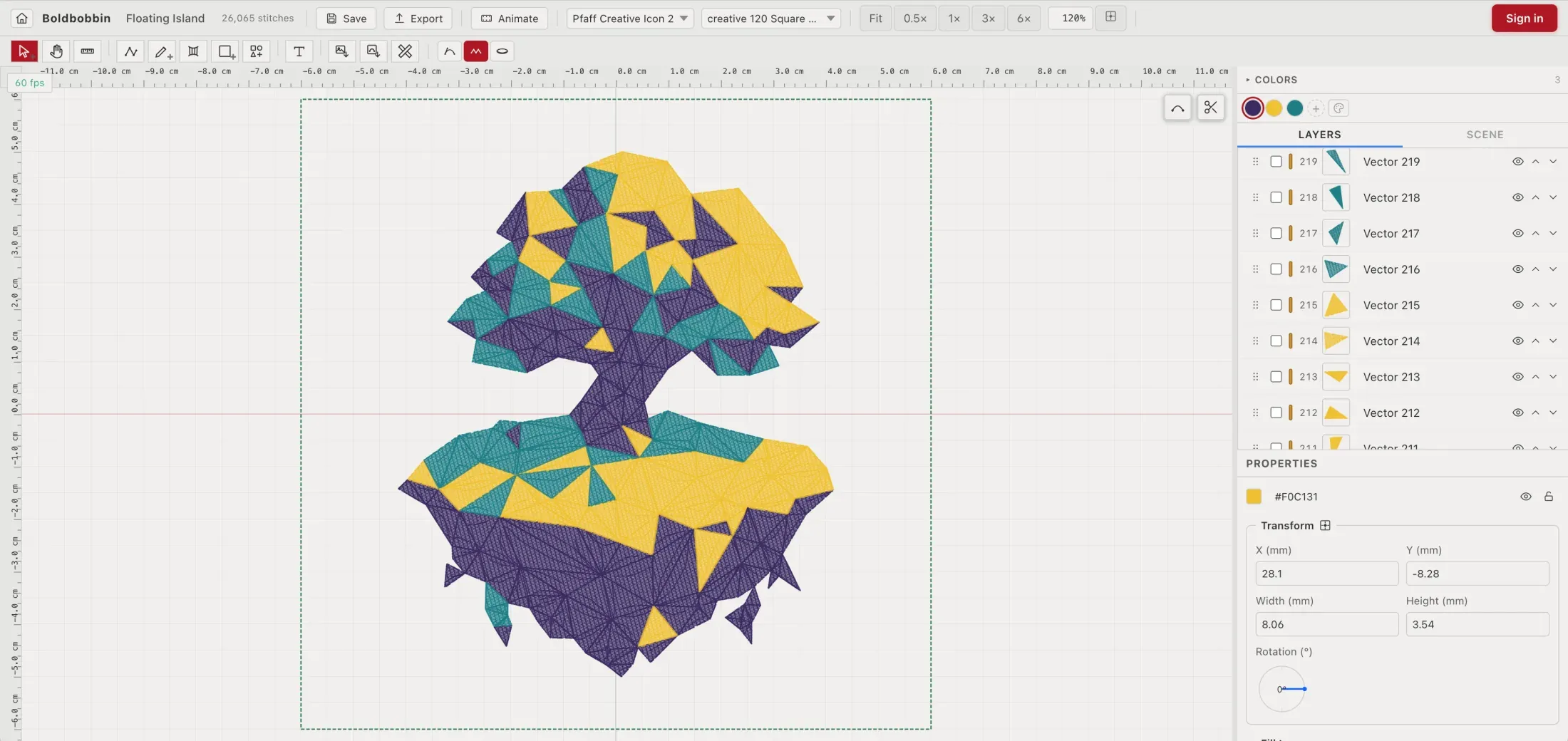The width and height of the screenshot is (1568, 741).
Task: Open the Pfaff Creative Icon 2 dropdown
Action: (629, 19)
